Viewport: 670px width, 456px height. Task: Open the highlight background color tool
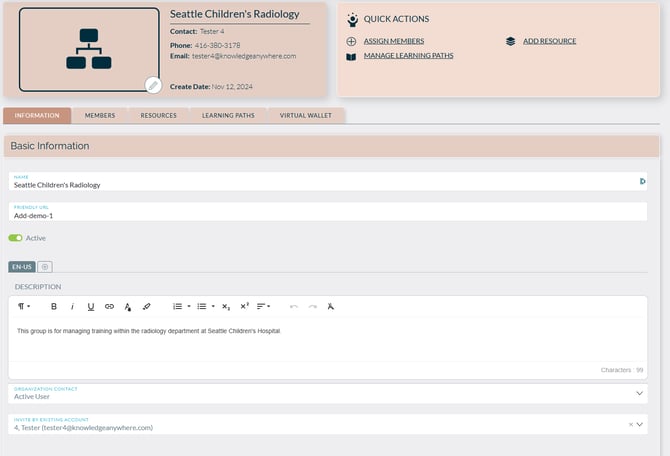147,306
